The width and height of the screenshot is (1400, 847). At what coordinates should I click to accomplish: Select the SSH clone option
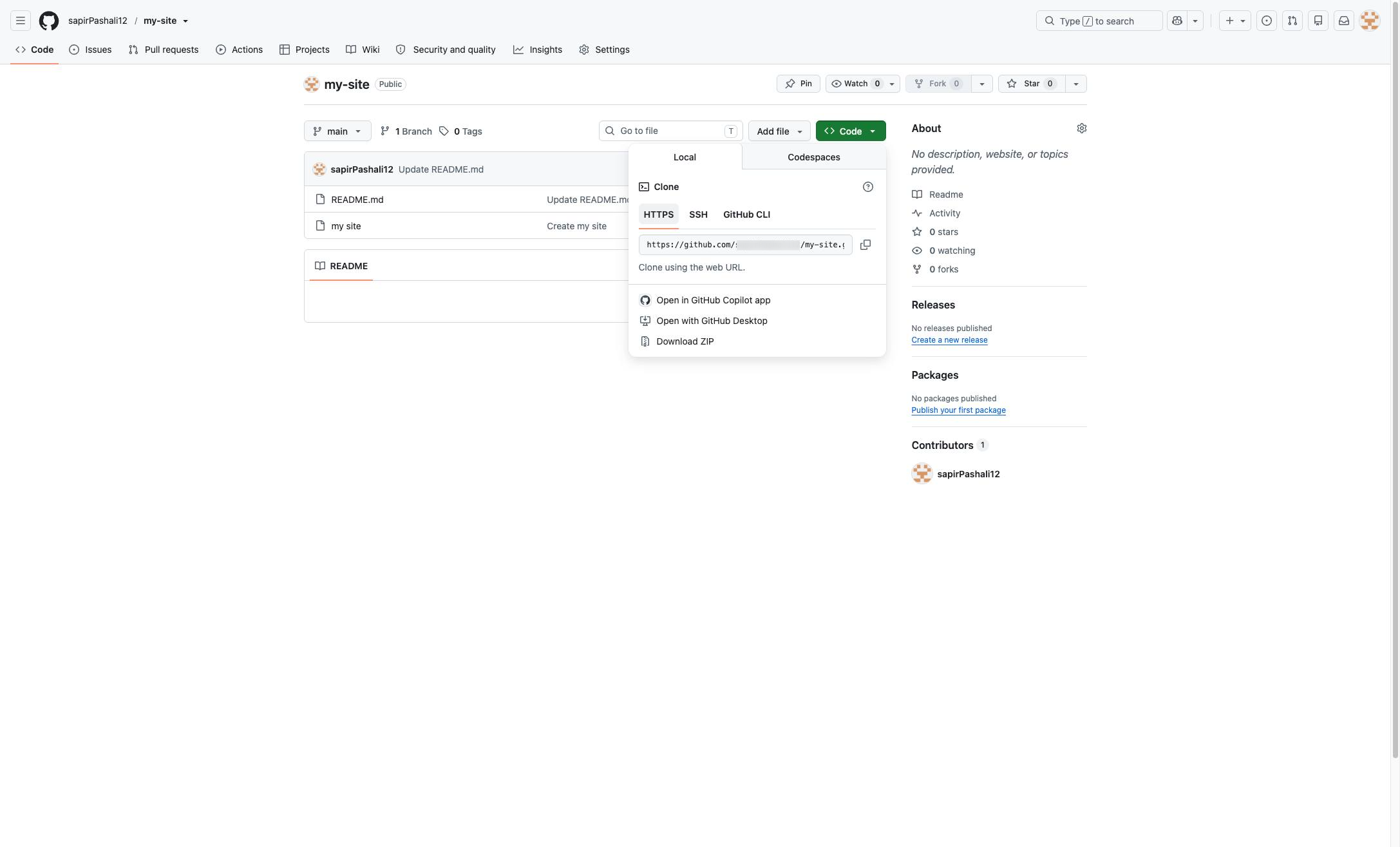[x=699, y=214]
